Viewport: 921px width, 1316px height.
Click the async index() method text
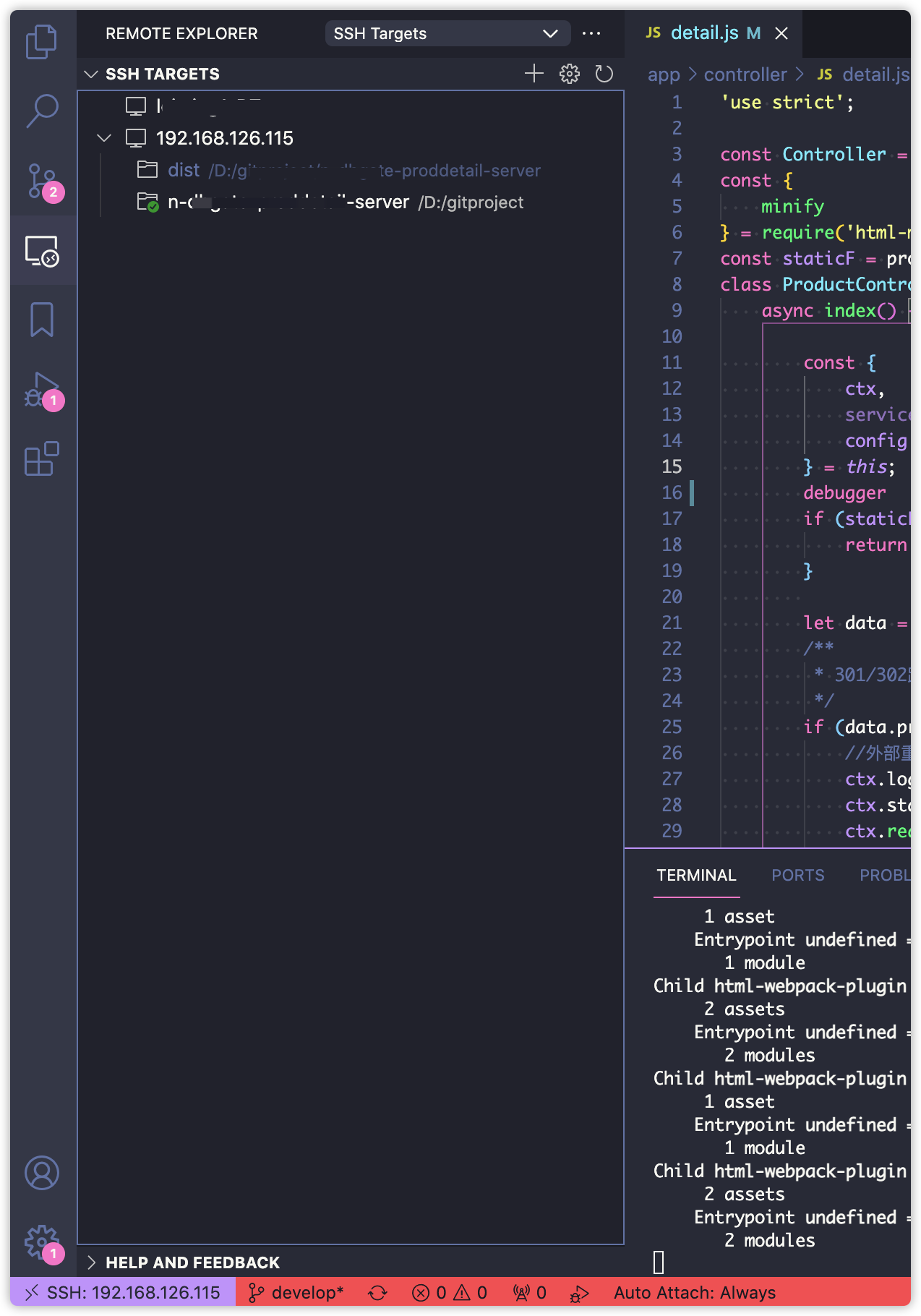pyautogui.click(x=829, y=310)
